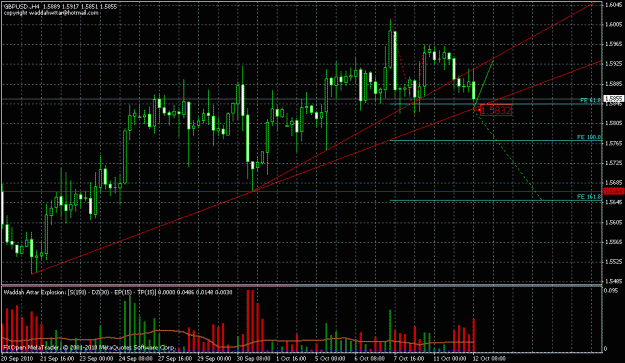
Task: Click the 1.5765 price scale value
Action: pos(613,143)
